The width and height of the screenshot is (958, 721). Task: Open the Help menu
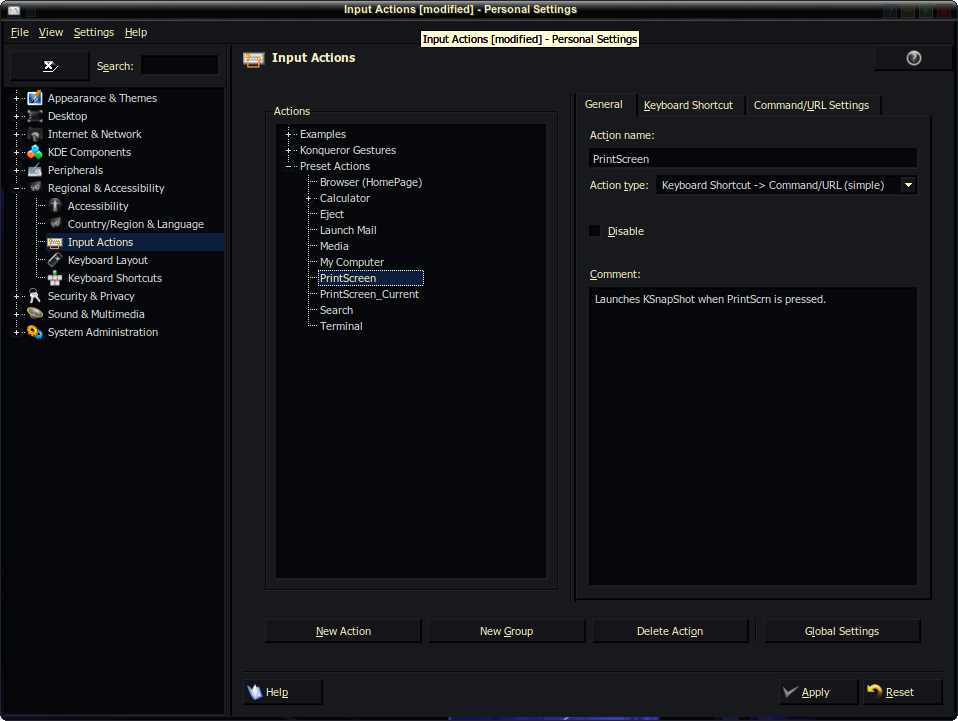(x=136, y=32)
